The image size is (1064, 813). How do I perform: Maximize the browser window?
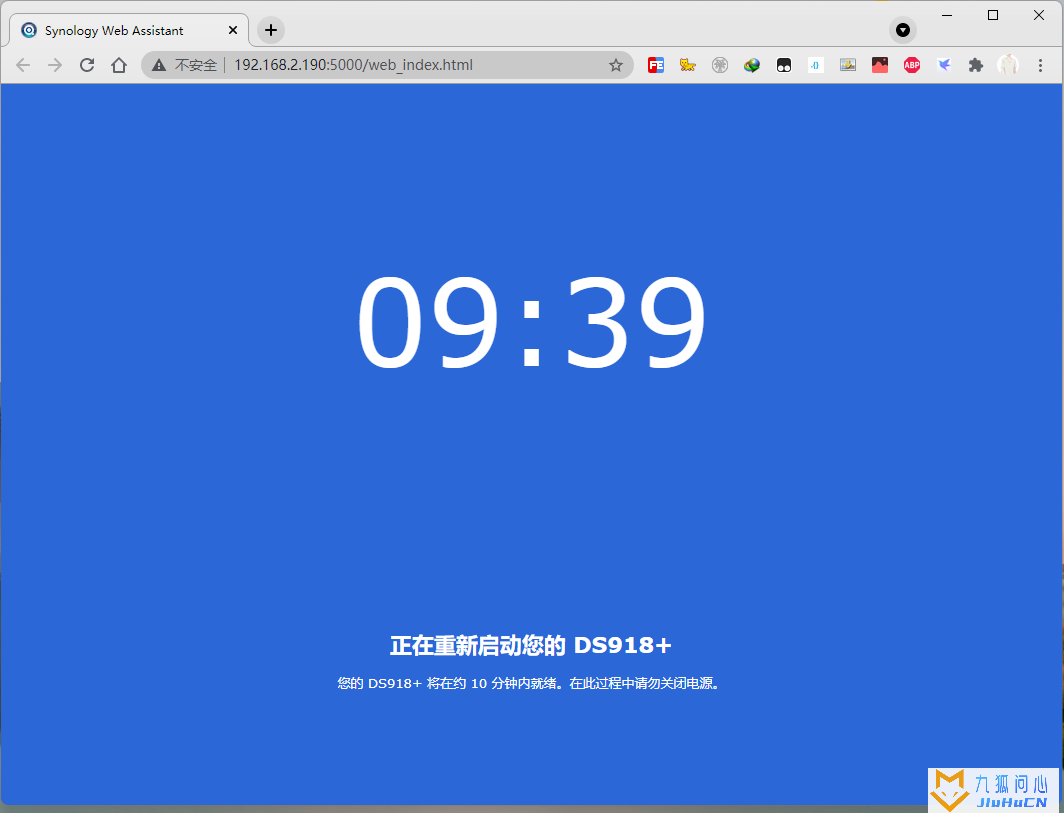click(993, 15)
